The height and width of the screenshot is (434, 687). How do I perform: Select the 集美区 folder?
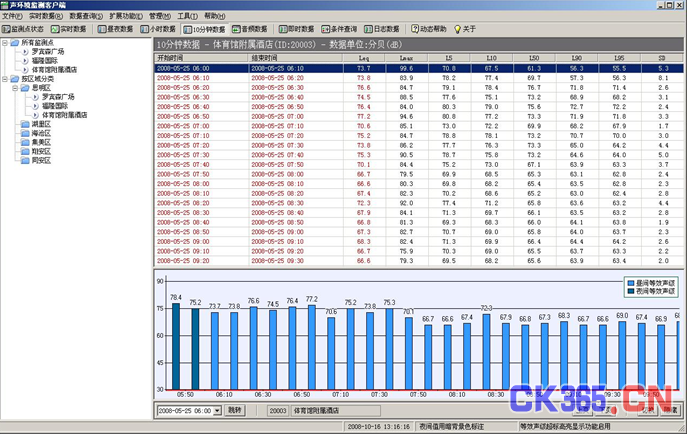[41, 142]
